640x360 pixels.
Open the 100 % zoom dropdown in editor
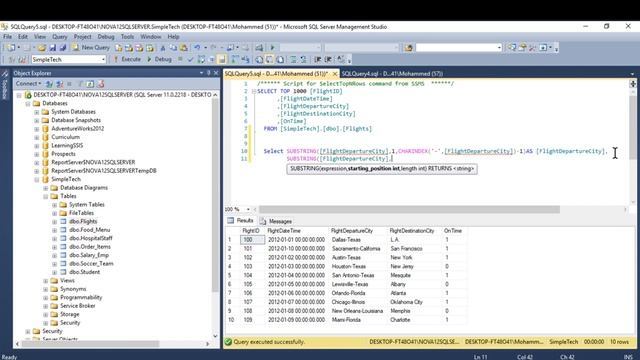pos(248,209)
